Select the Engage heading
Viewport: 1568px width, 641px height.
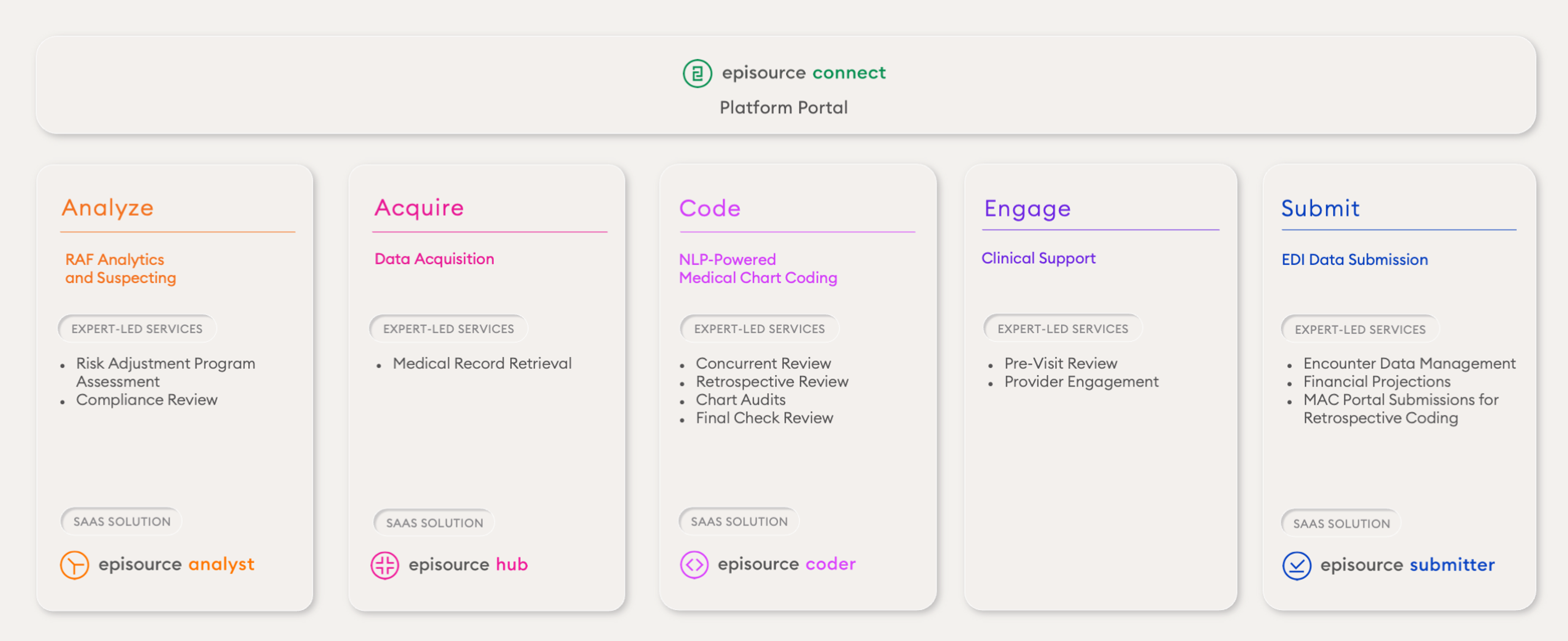[1027, 209]
